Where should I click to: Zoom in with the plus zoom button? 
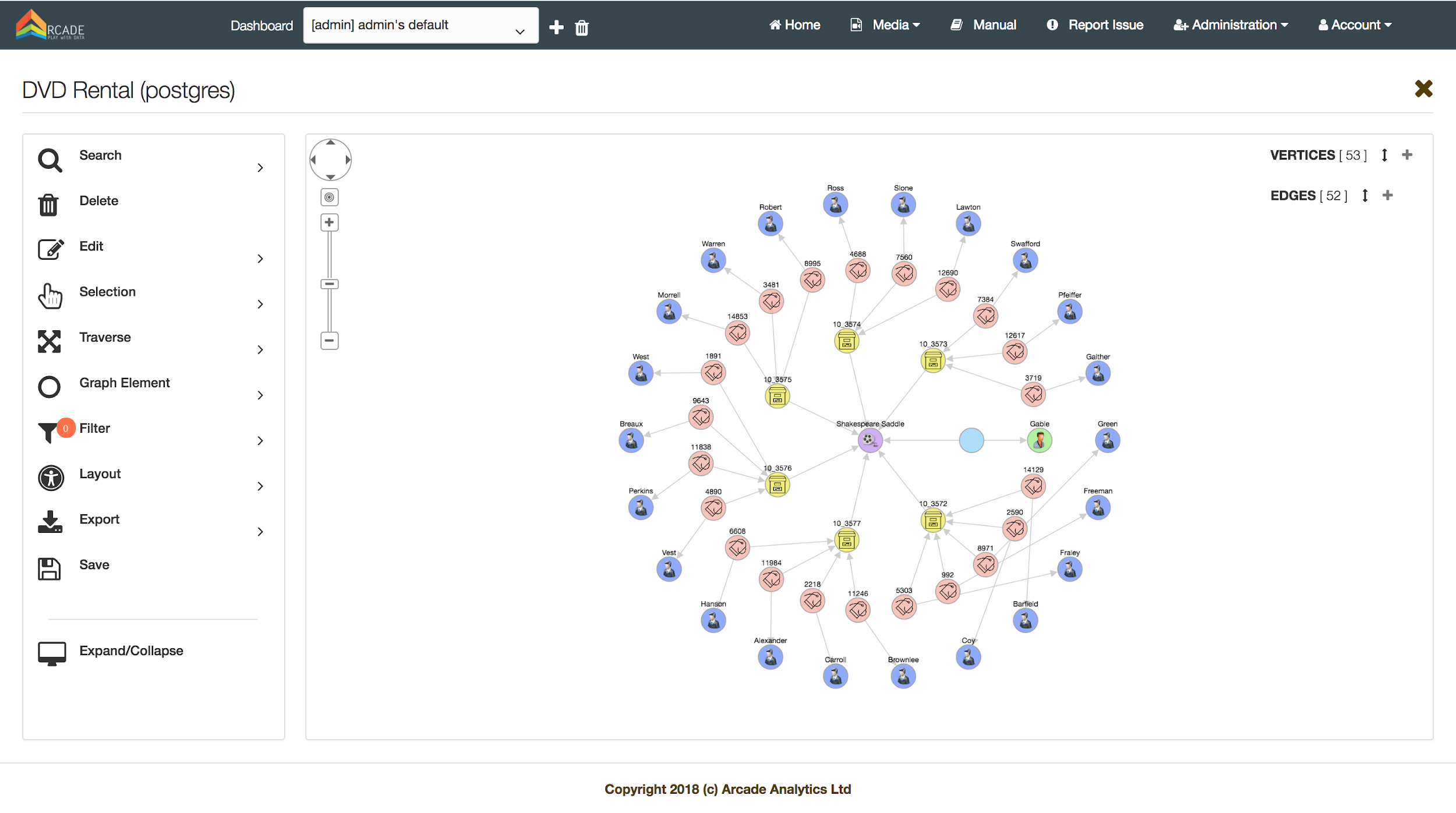click(x=330, y=222)
